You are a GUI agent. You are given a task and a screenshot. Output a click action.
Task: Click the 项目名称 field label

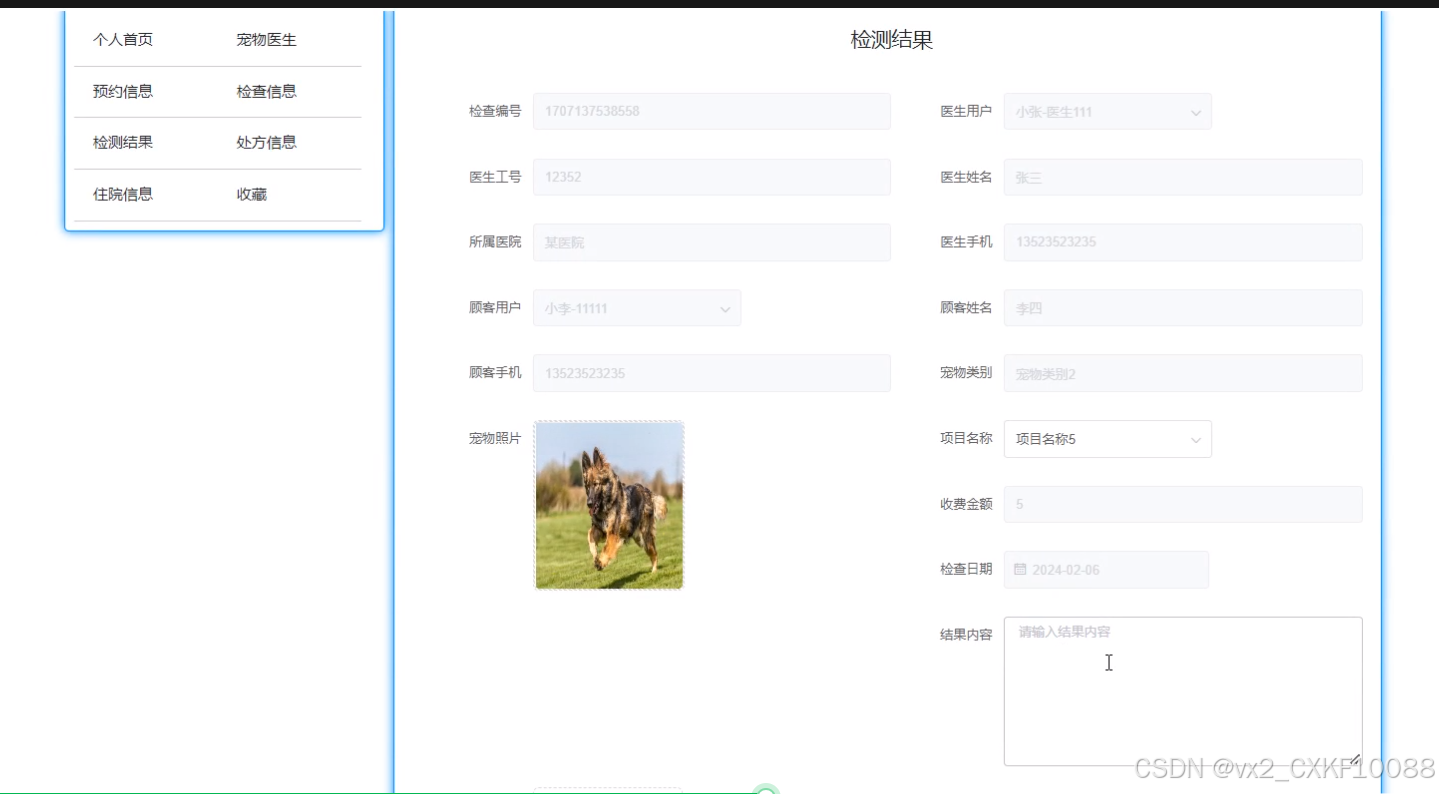tap(966, 438)
